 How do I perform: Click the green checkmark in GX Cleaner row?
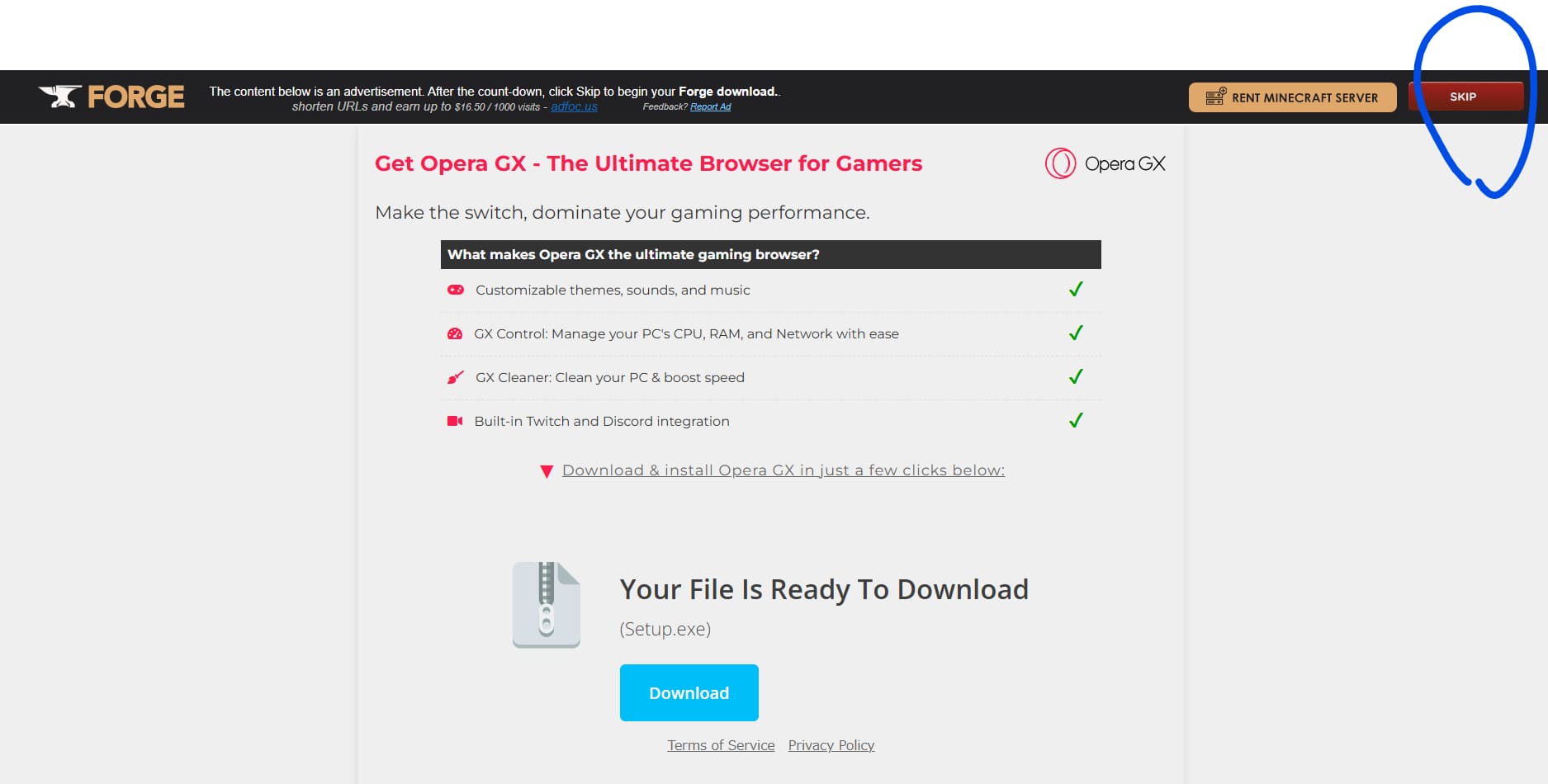coord(1076,377)
